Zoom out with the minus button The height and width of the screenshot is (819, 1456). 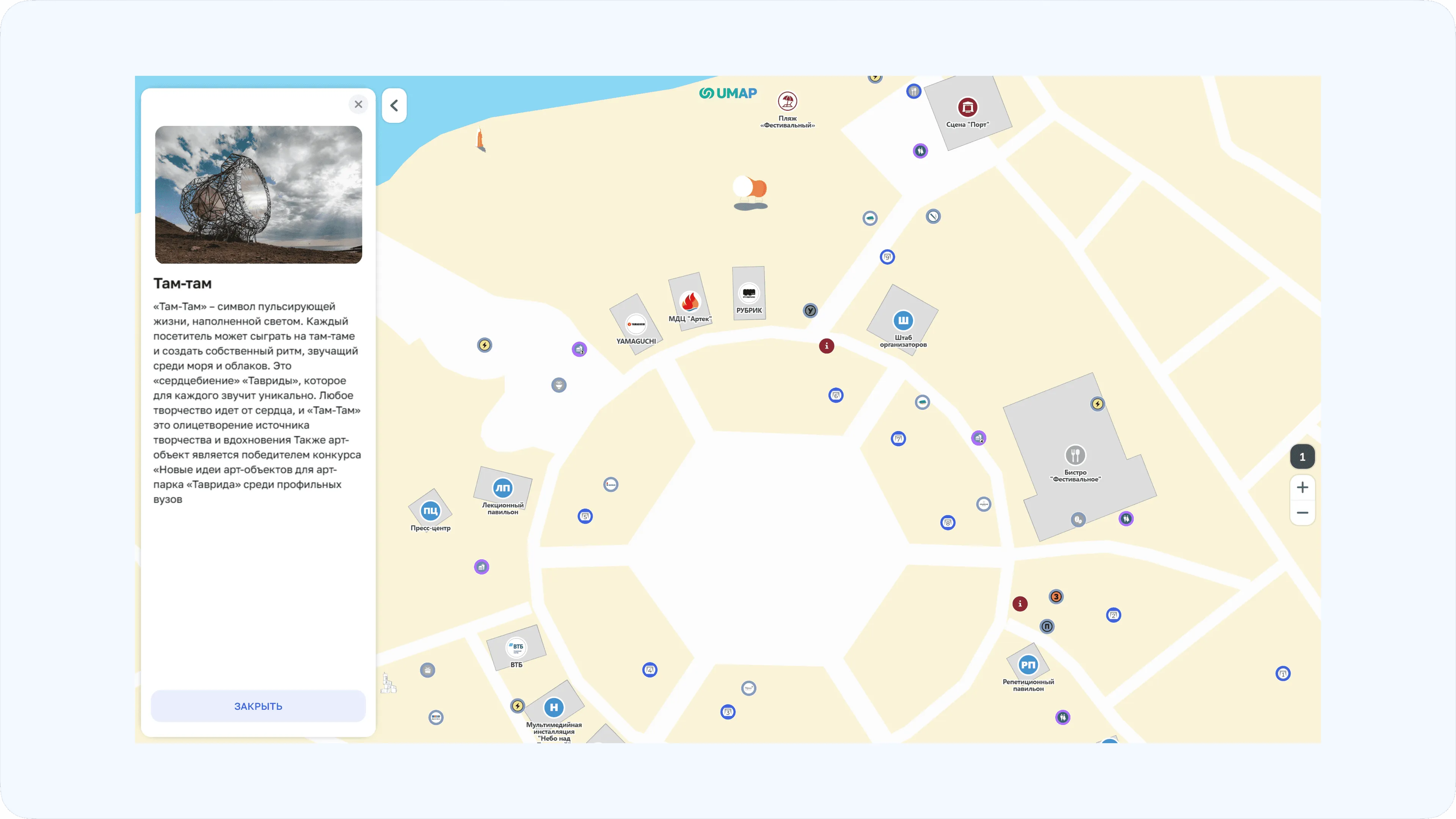pos(1302,513)
